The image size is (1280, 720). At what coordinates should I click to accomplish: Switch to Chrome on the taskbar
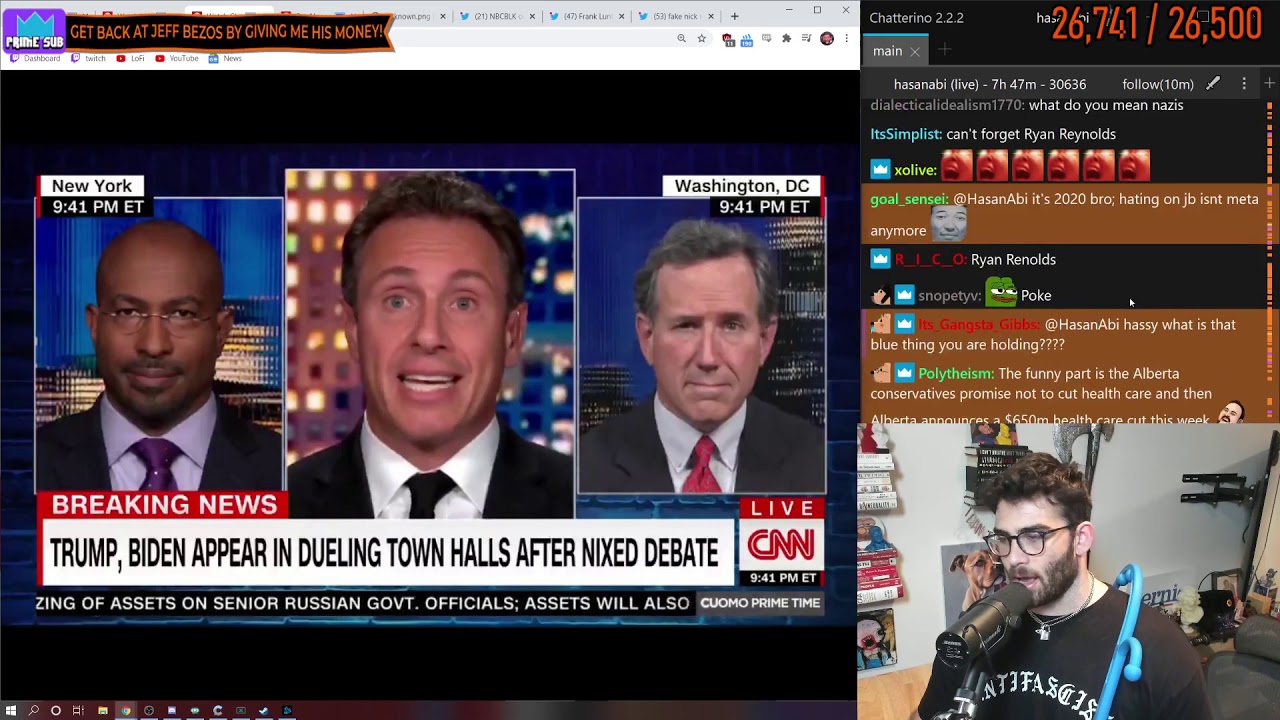[x=126, y=711]
